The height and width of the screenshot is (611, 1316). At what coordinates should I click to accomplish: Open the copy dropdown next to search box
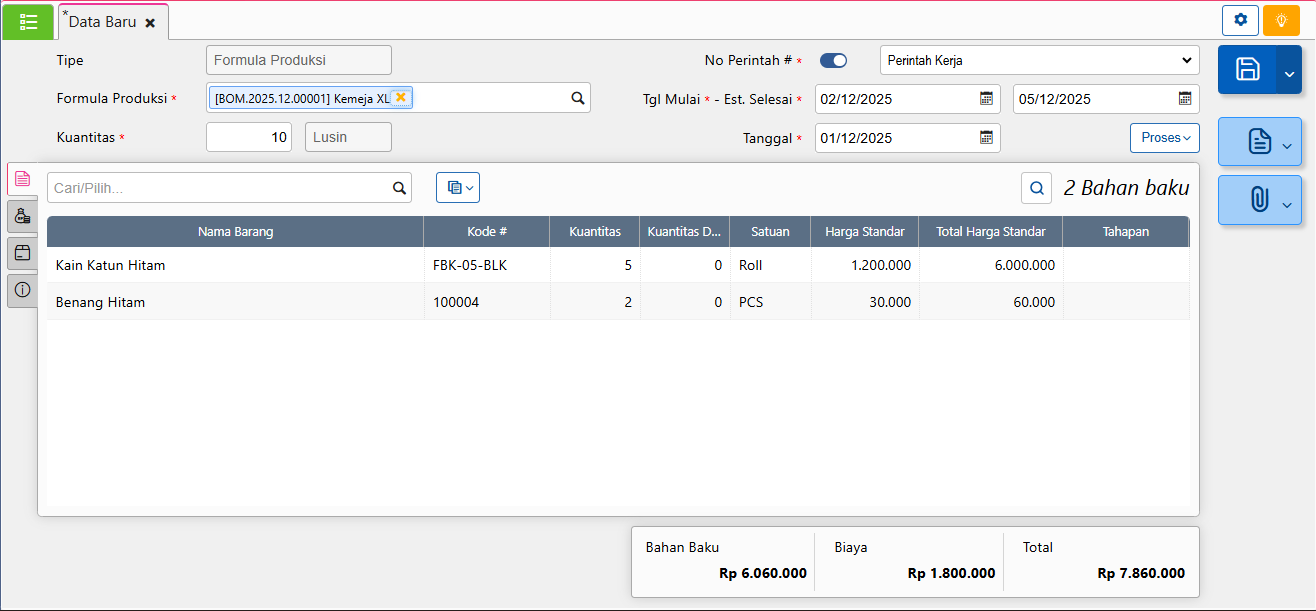458,187
